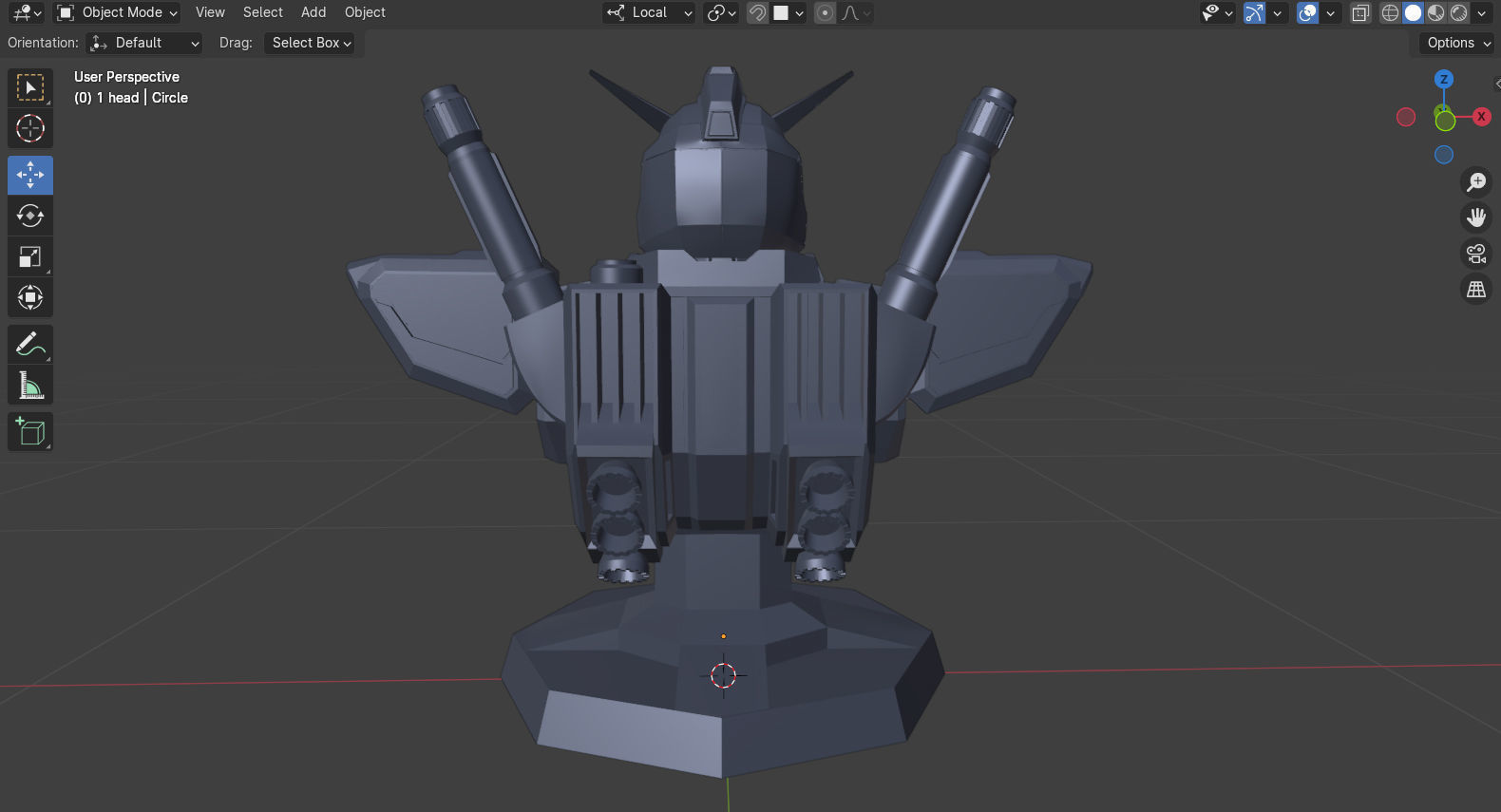Click the red X axis gizmo circle
This screenshot has height=812, width=1501.
(x=1481, y=117)
